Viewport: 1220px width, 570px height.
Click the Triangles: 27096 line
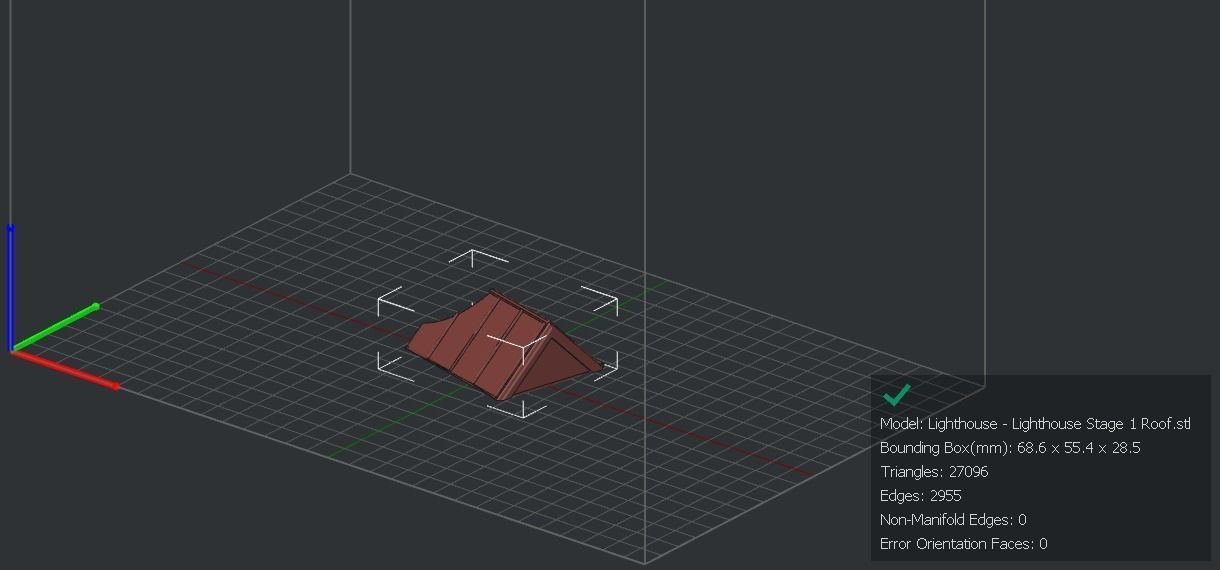click(x=934, y=472)
